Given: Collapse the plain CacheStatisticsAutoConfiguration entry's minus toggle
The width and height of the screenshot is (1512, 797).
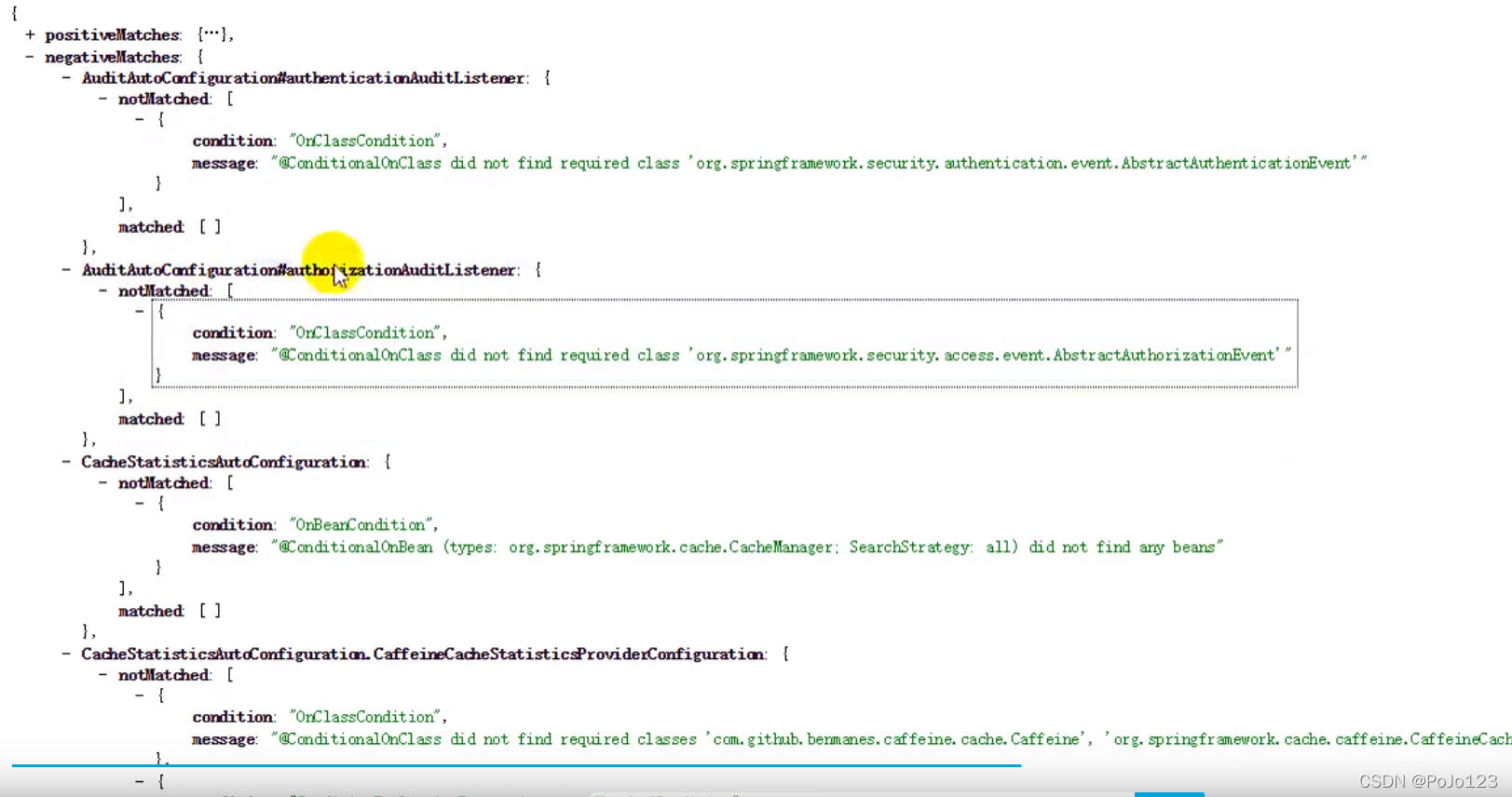Looking at the screenshot, I should (x=66, y=462).
